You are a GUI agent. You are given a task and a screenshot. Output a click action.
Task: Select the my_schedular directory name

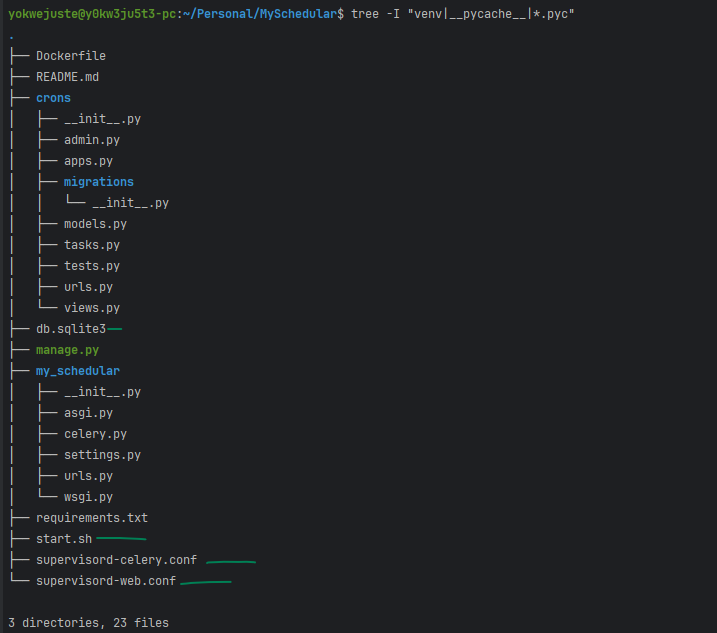(78, 371)
